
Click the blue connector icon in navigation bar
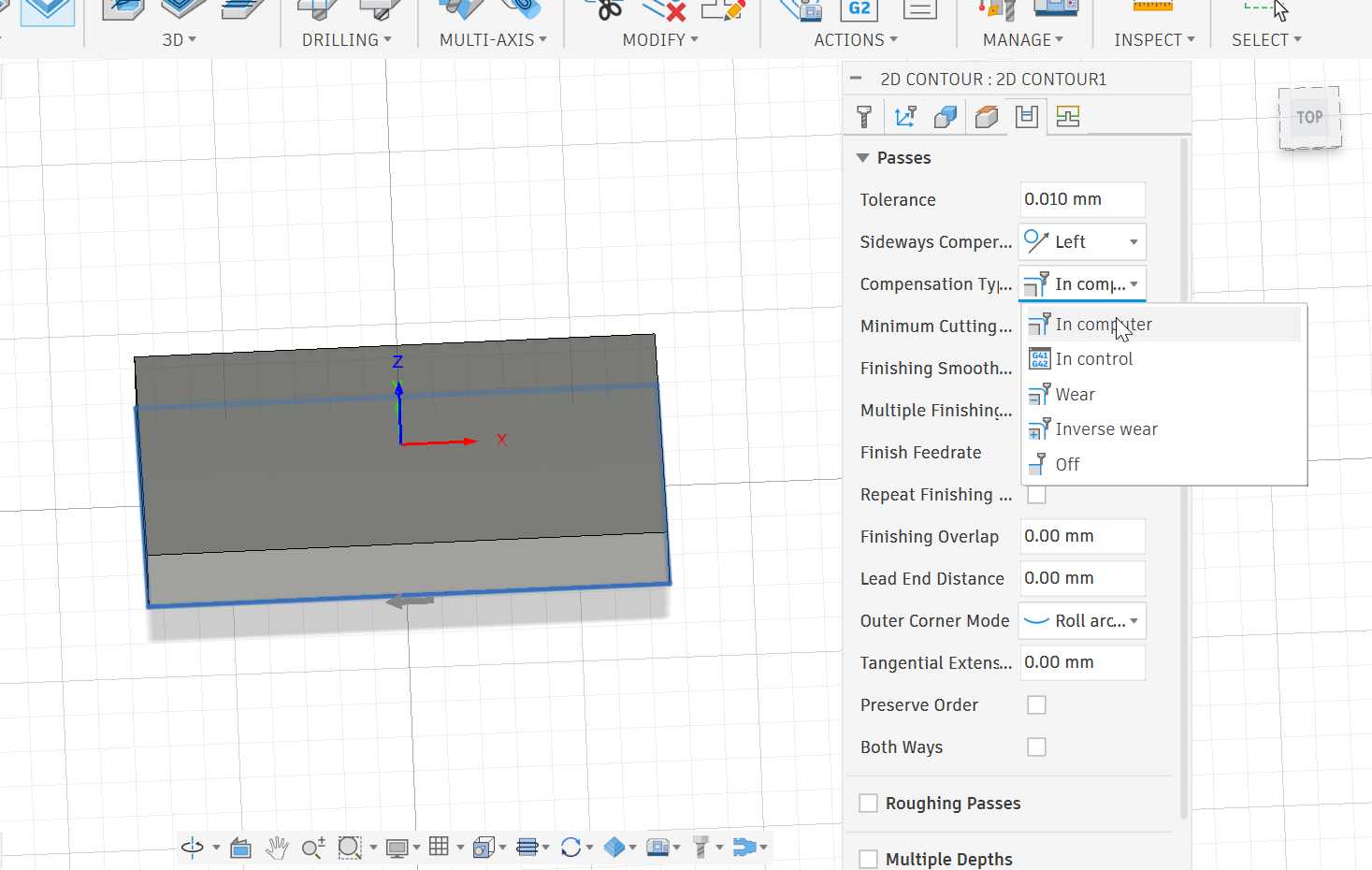point(744,848)
